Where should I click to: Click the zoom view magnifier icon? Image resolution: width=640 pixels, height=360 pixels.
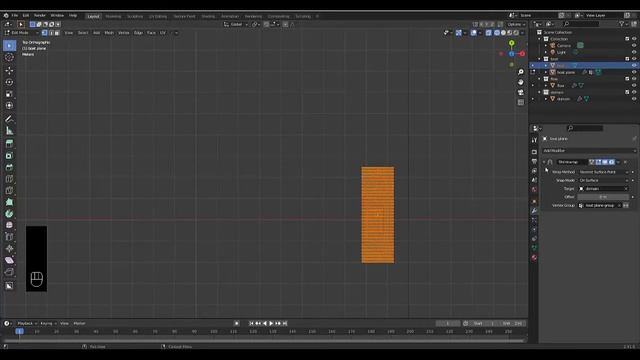520,72
